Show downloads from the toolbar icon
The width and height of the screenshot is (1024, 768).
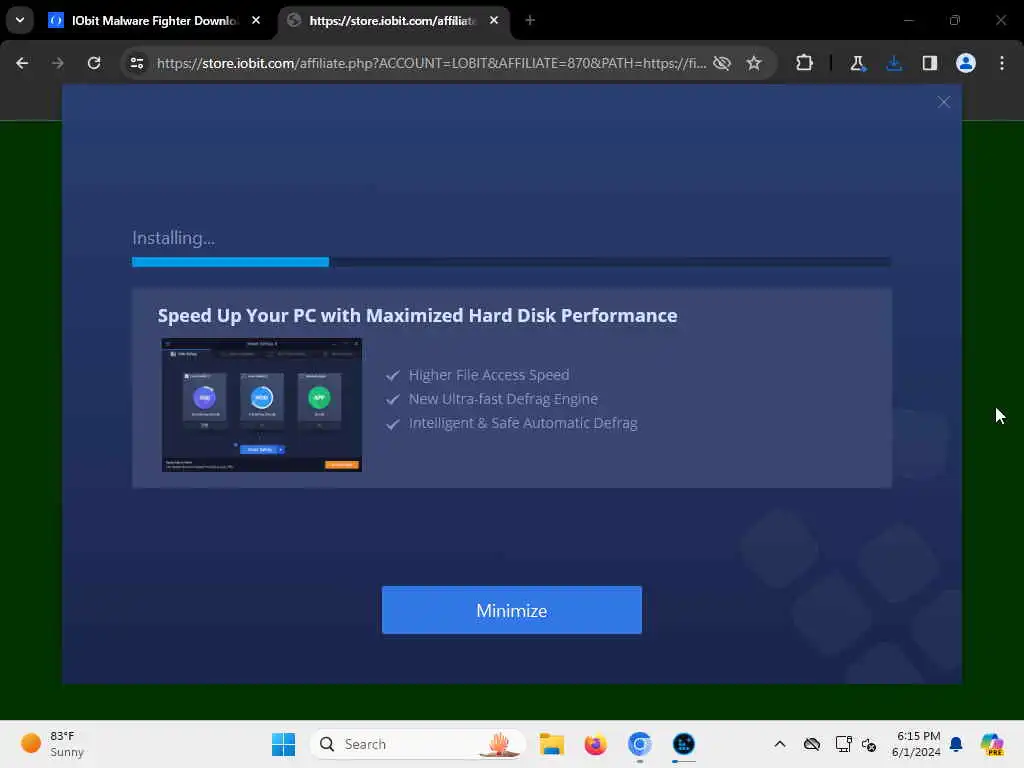coord(894,63)
